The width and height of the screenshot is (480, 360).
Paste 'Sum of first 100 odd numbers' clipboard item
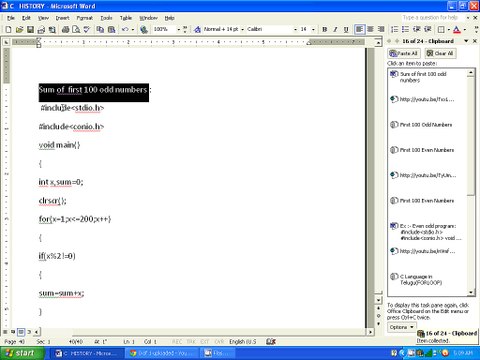(x=427, y=77)
